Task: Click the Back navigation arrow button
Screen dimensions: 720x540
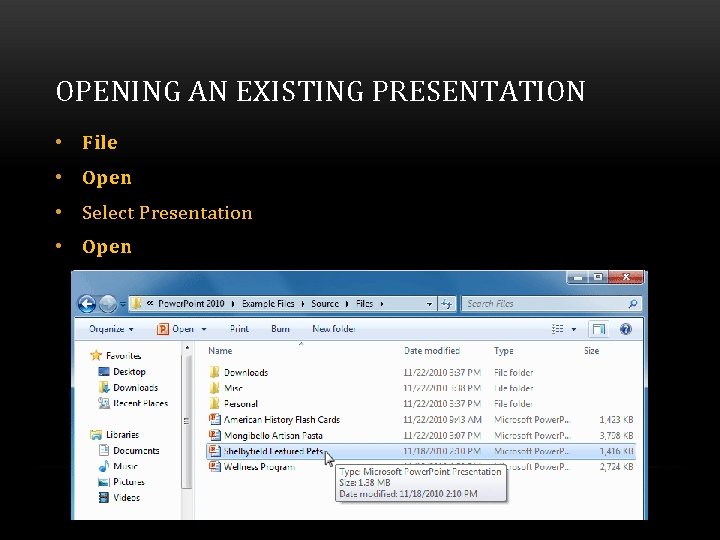Action: 87,304
